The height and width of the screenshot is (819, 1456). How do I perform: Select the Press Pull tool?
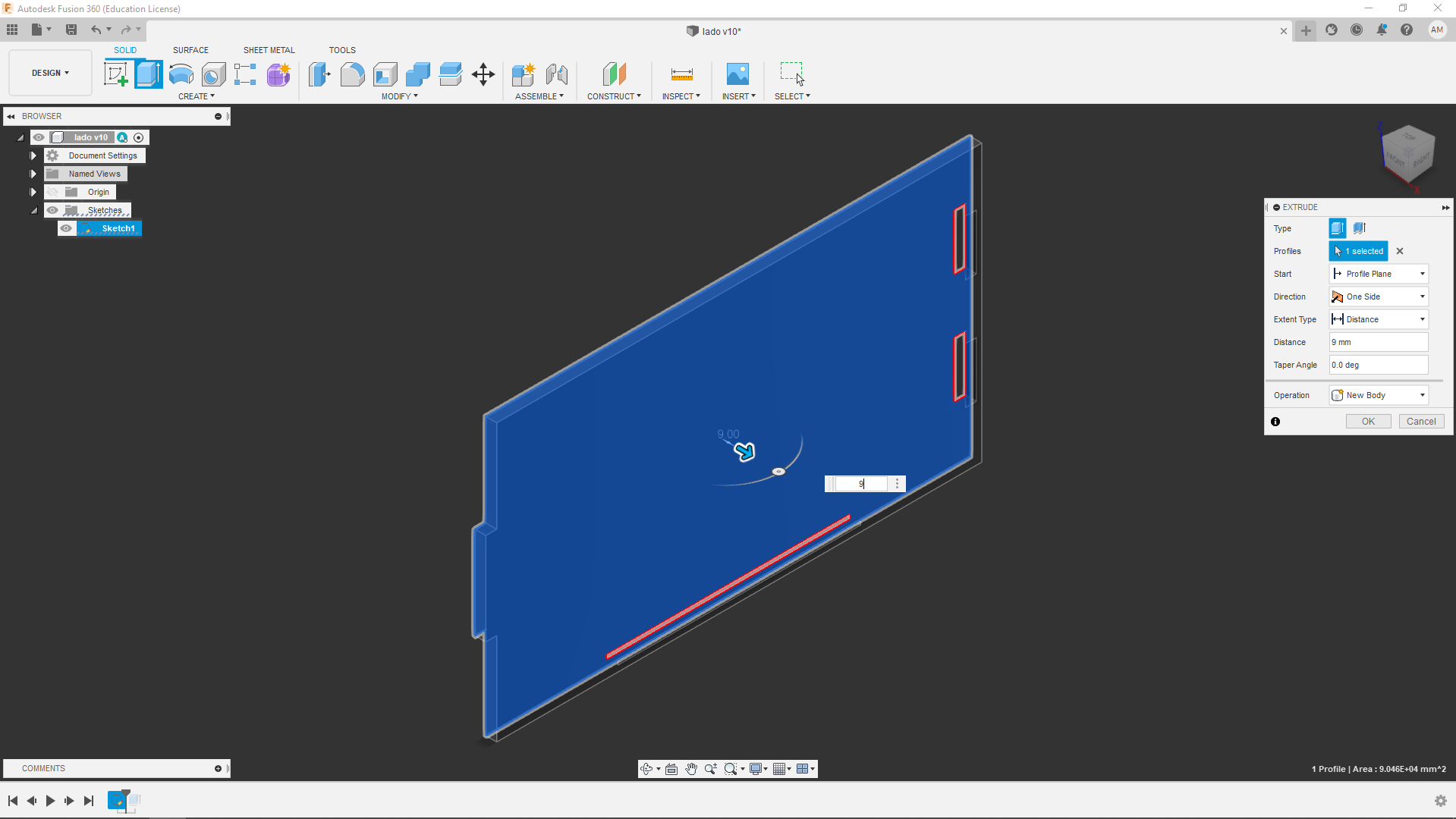(319, 74)
